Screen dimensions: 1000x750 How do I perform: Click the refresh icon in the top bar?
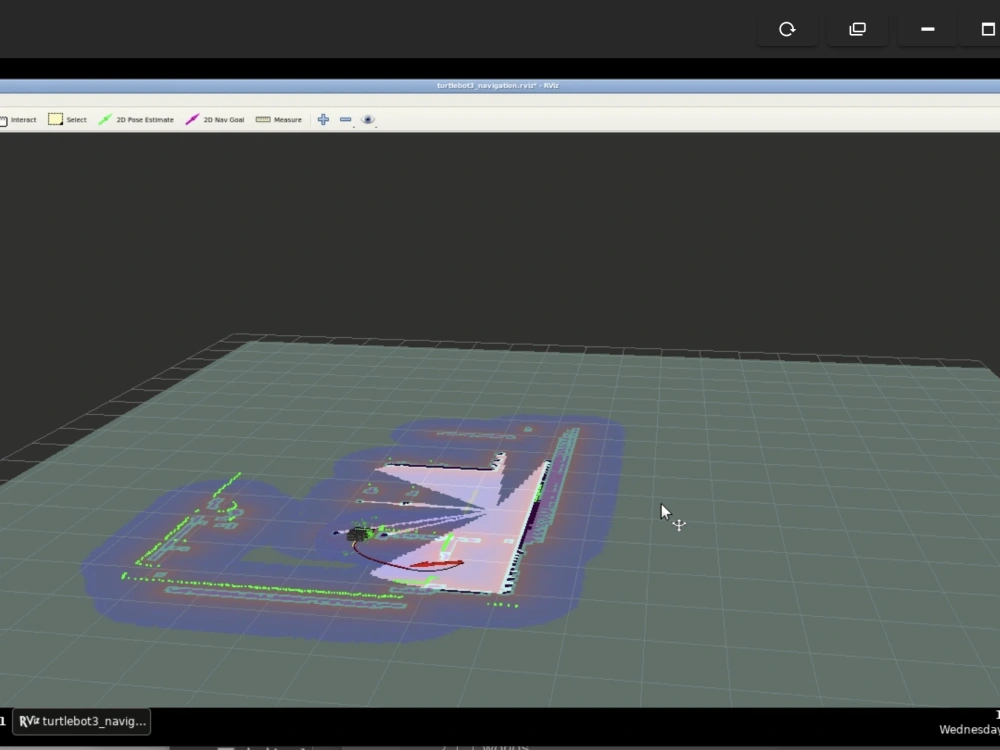point(787,29)
